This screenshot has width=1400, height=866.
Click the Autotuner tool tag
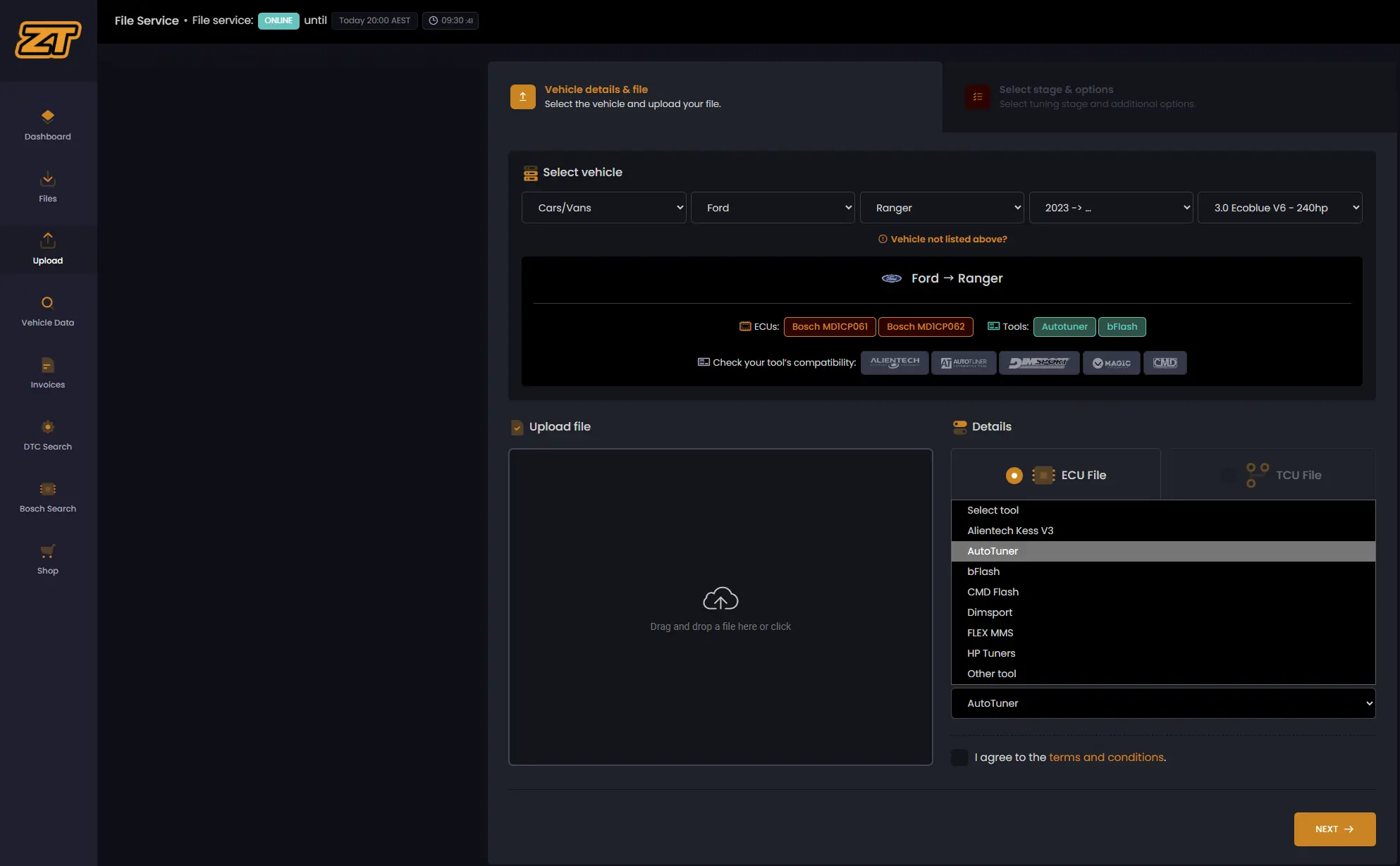[x=1064, y=327]
